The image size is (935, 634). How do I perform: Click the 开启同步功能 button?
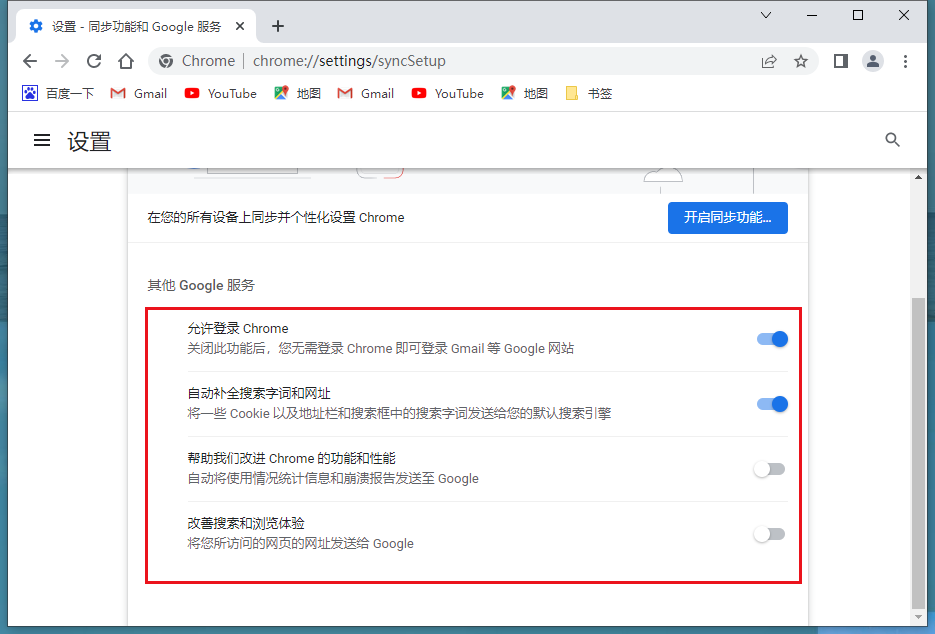[x=727, y=218]
